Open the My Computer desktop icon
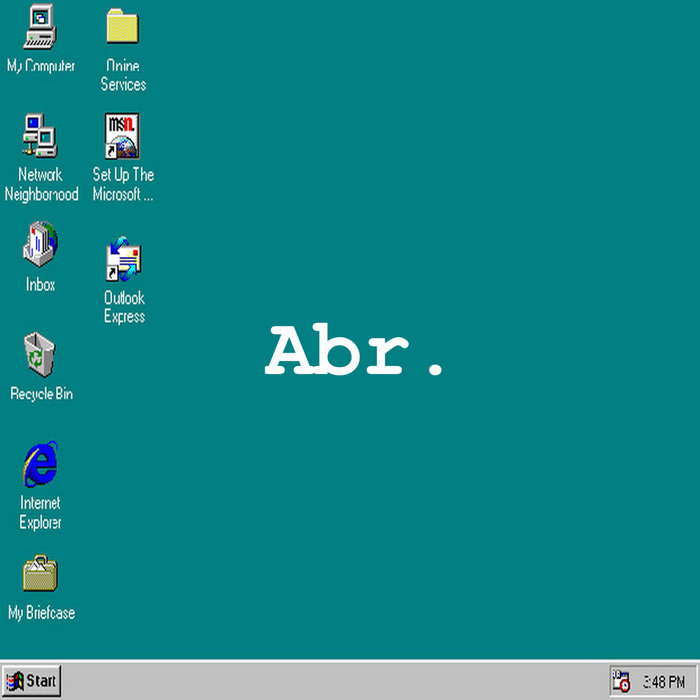Image resolution: width=700 pixels, height=700 pixels. tap(40, 27)
